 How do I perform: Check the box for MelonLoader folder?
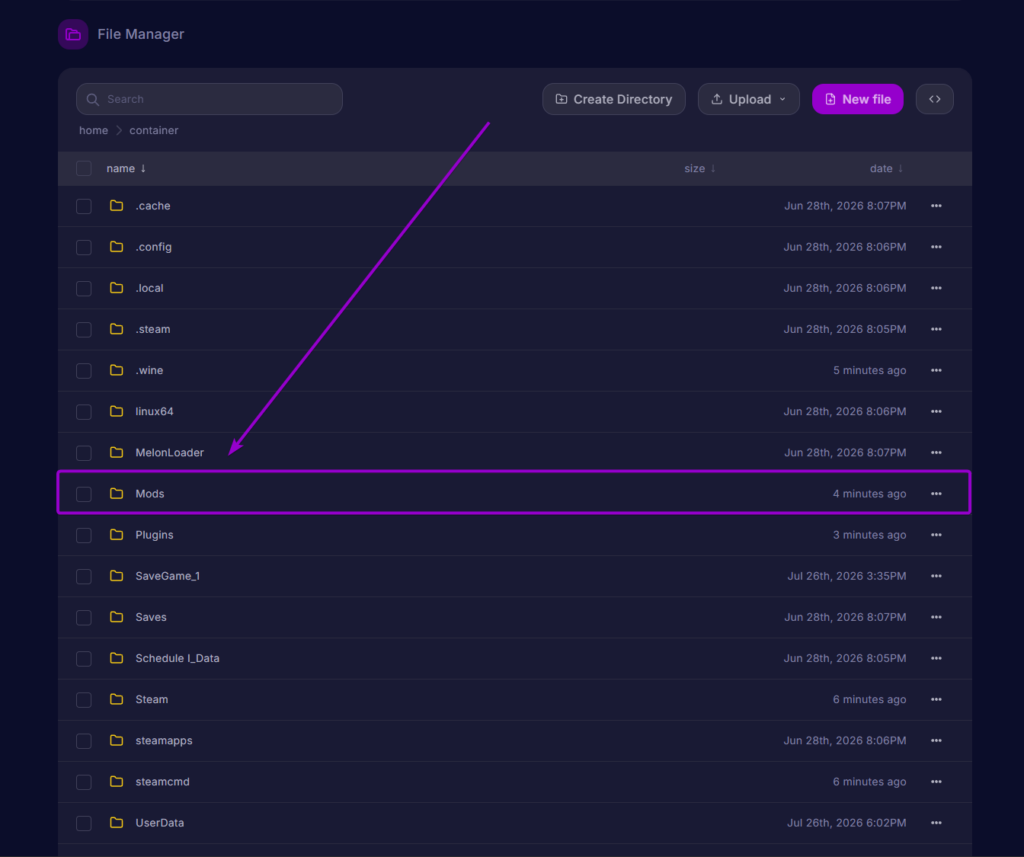click(84, 453)
